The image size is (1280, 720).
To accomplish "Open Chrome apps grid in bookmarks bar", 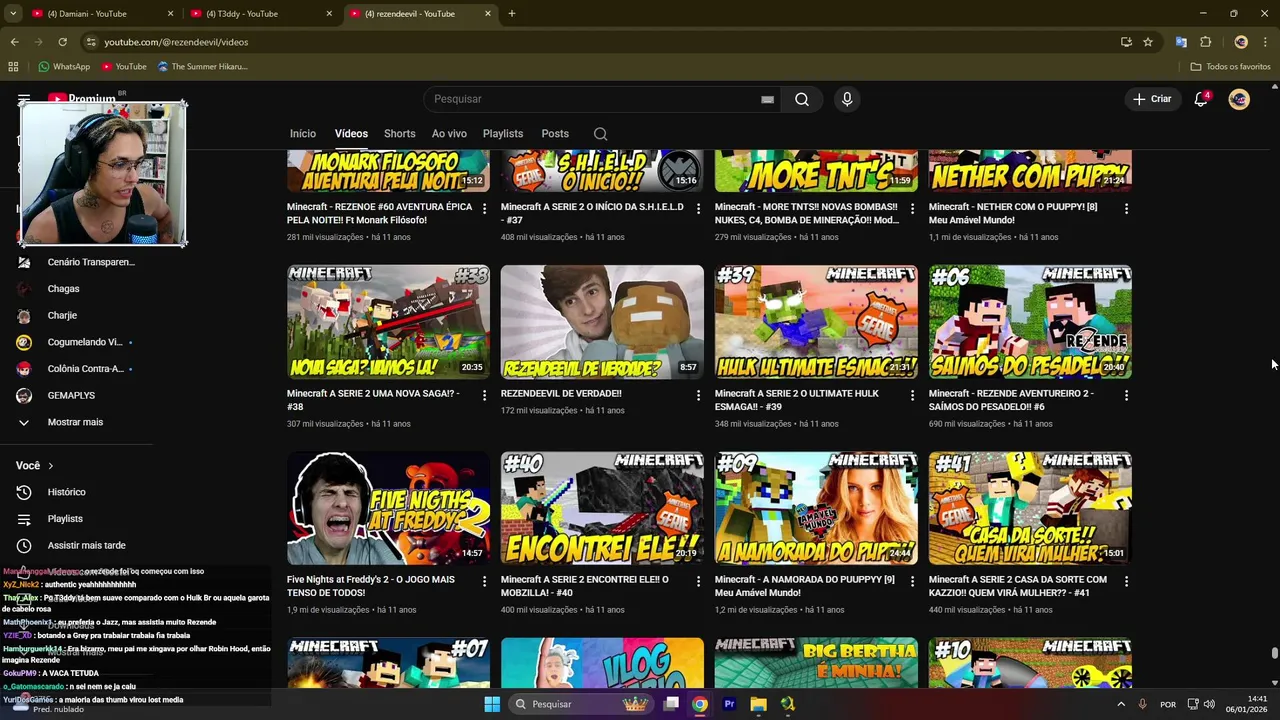I will coord(13,67).
